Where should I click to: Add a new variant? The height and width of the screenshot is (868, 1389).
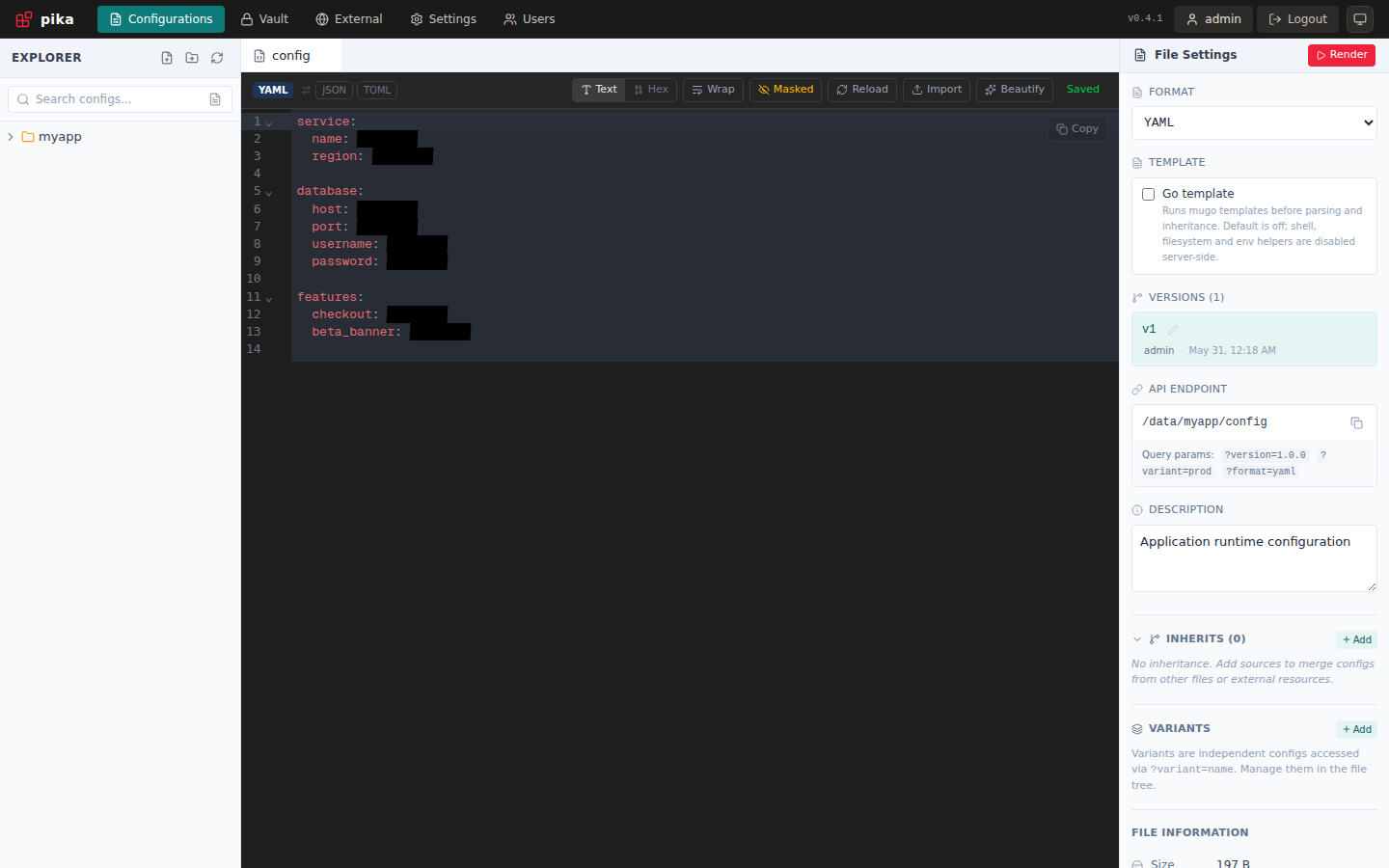click(x=1356, y=729)
